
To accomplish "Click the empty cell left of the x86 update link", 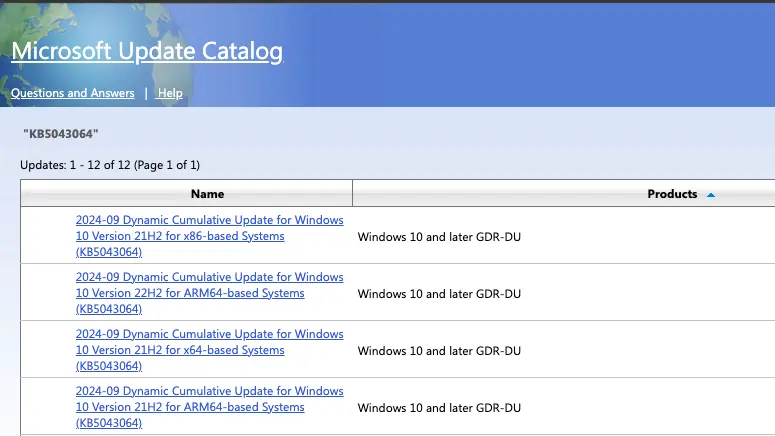I will point(47,236).
